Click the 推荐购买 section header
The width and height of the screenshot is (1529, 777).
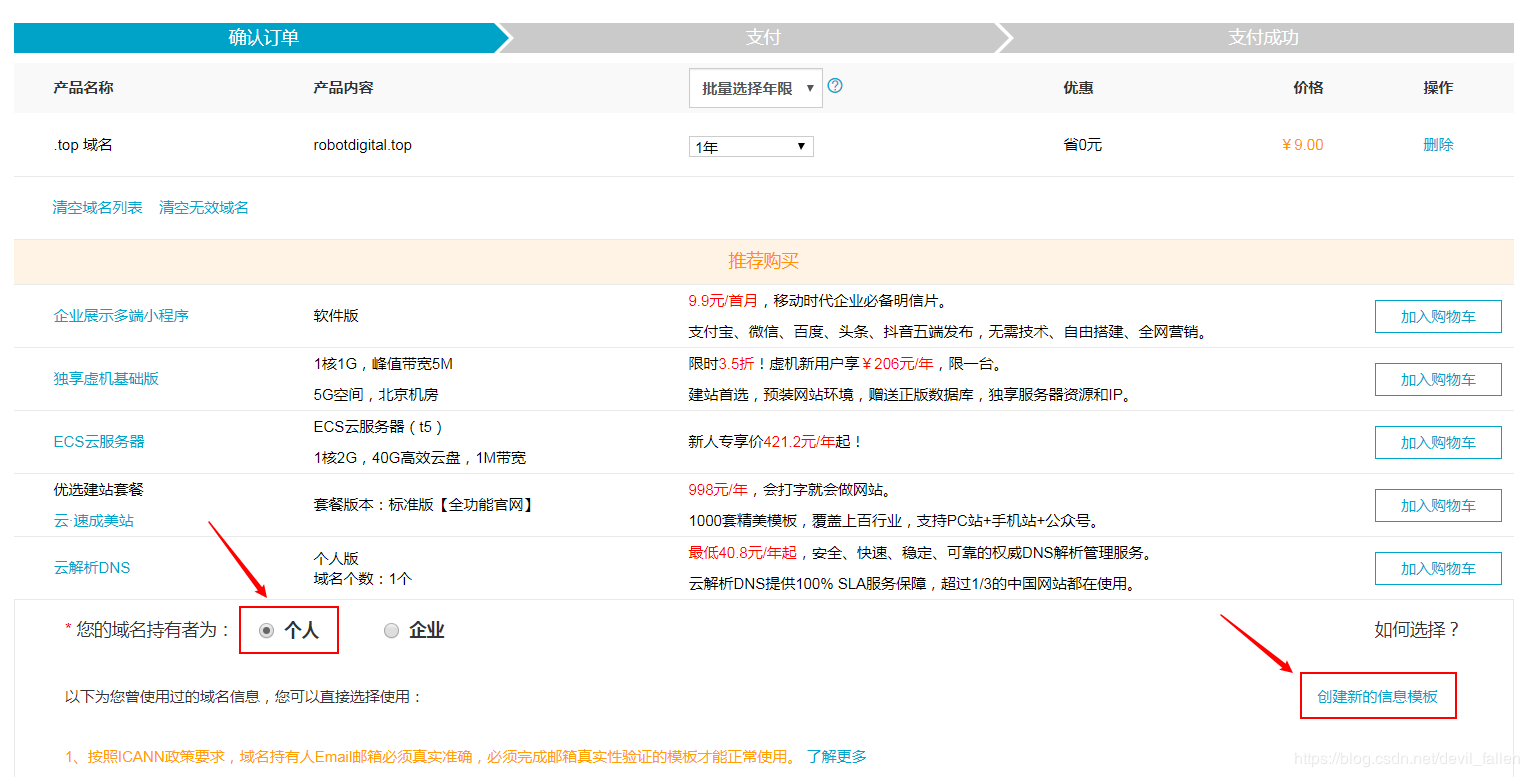pyautogui.click(x=763, y=261)
